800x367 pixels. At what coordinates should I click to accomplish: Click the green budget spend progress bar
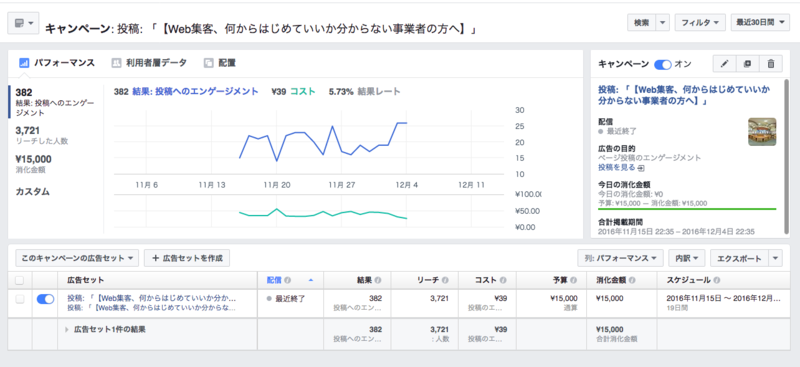coord(687,209)
